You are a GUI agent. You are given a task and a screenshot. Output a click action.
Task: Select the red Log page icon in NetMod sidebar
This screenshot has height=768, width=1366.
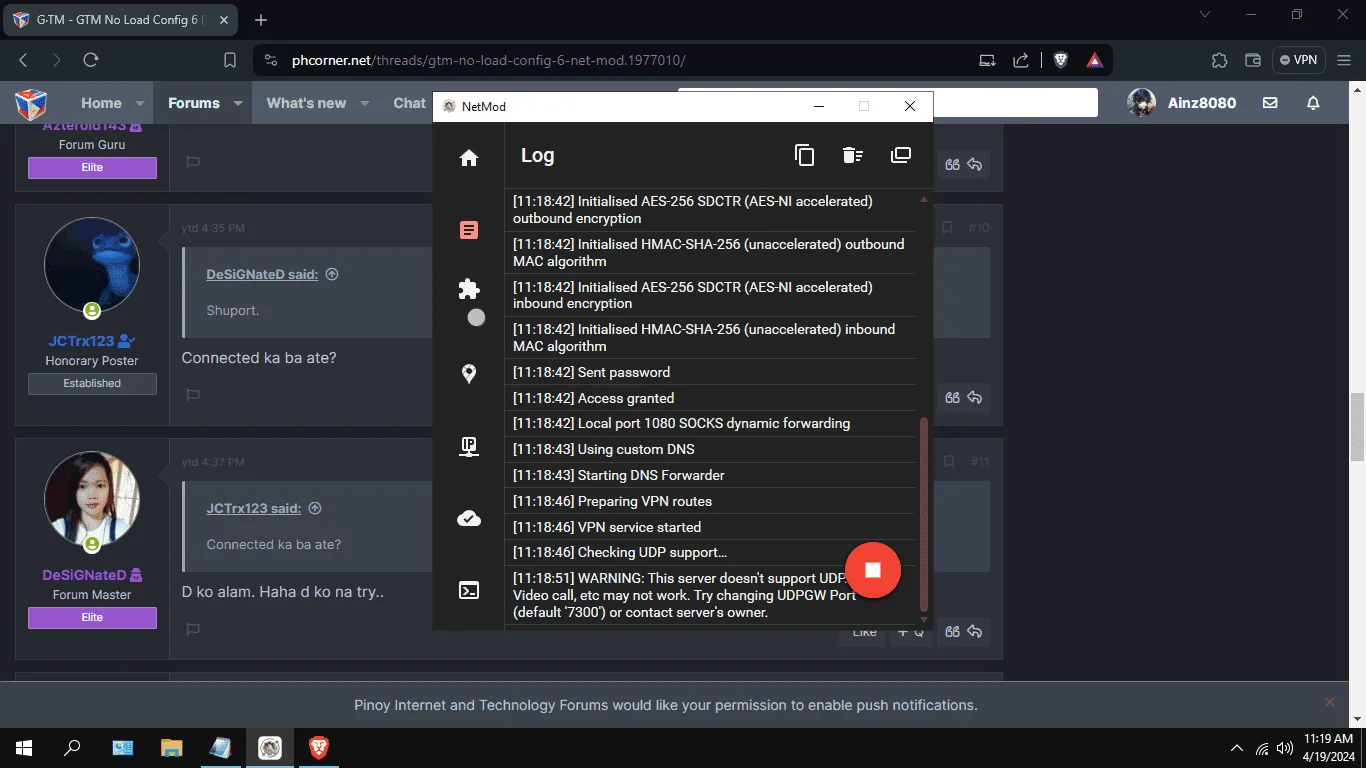coord(469,230)
